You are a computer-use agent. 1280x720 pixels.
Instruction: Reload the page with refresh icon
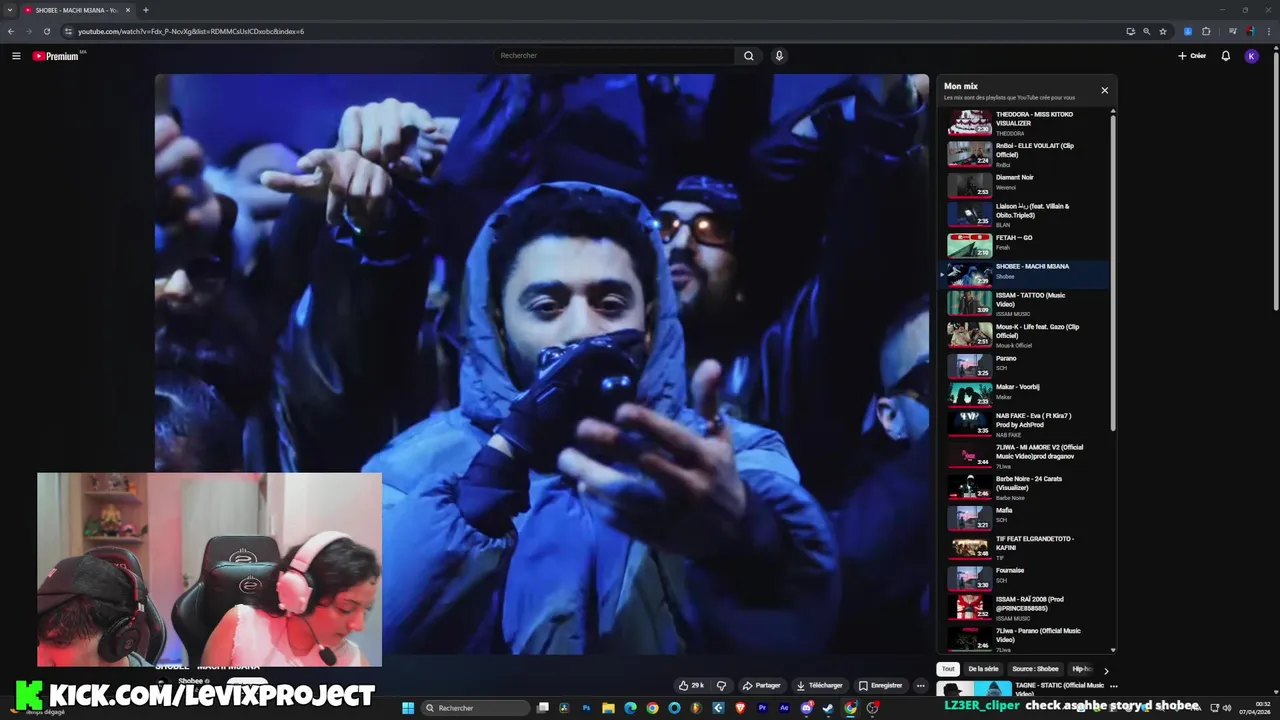coord(46,31)
